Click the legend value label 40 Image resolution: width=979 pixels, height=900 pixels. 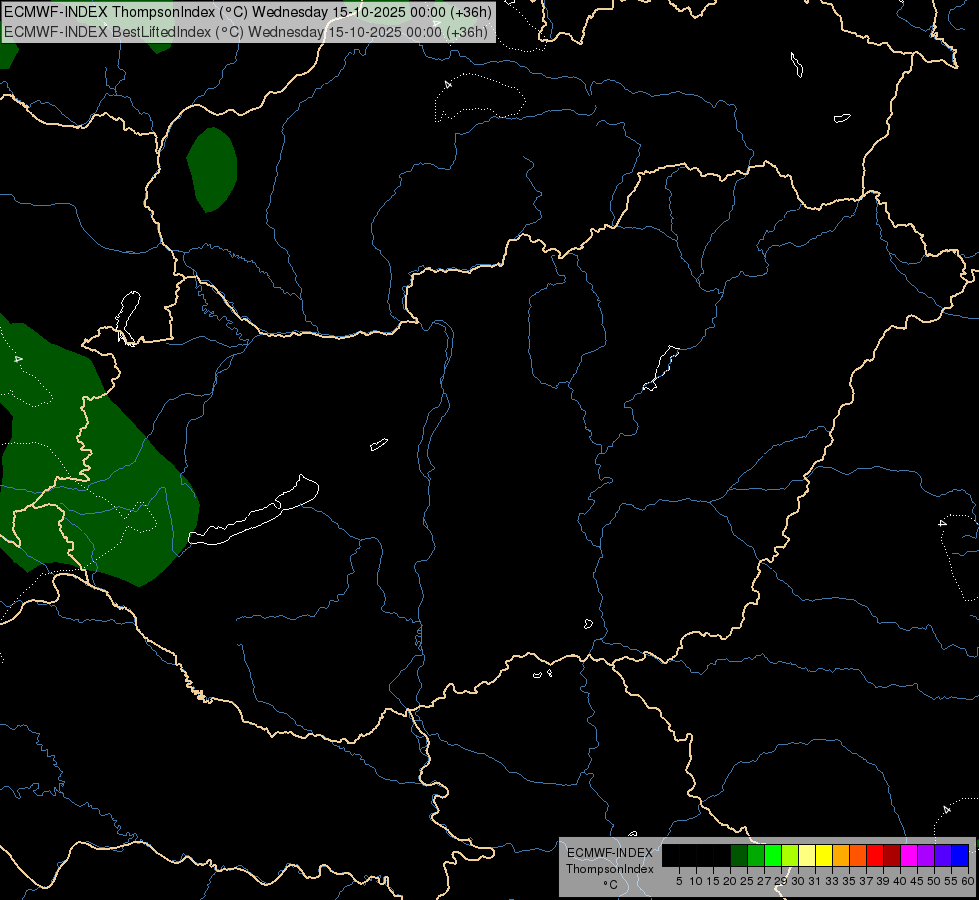coord(900,881)
